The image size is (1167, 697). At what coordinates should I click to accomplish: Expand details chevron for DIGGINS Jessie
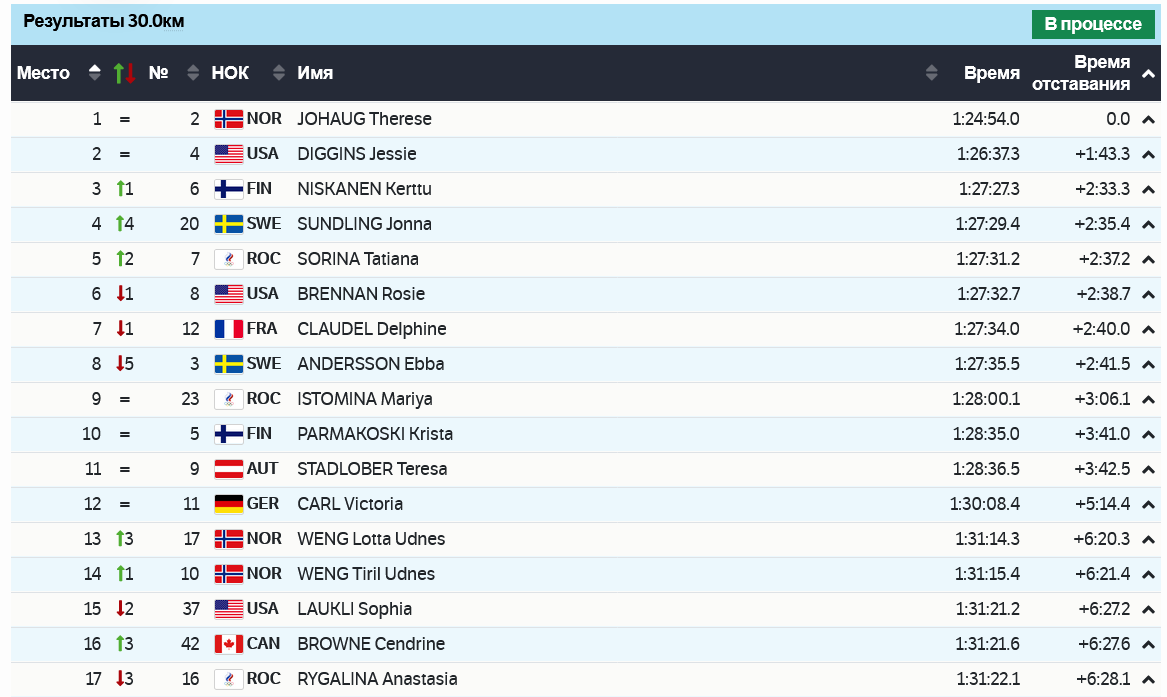(1148, 155)
